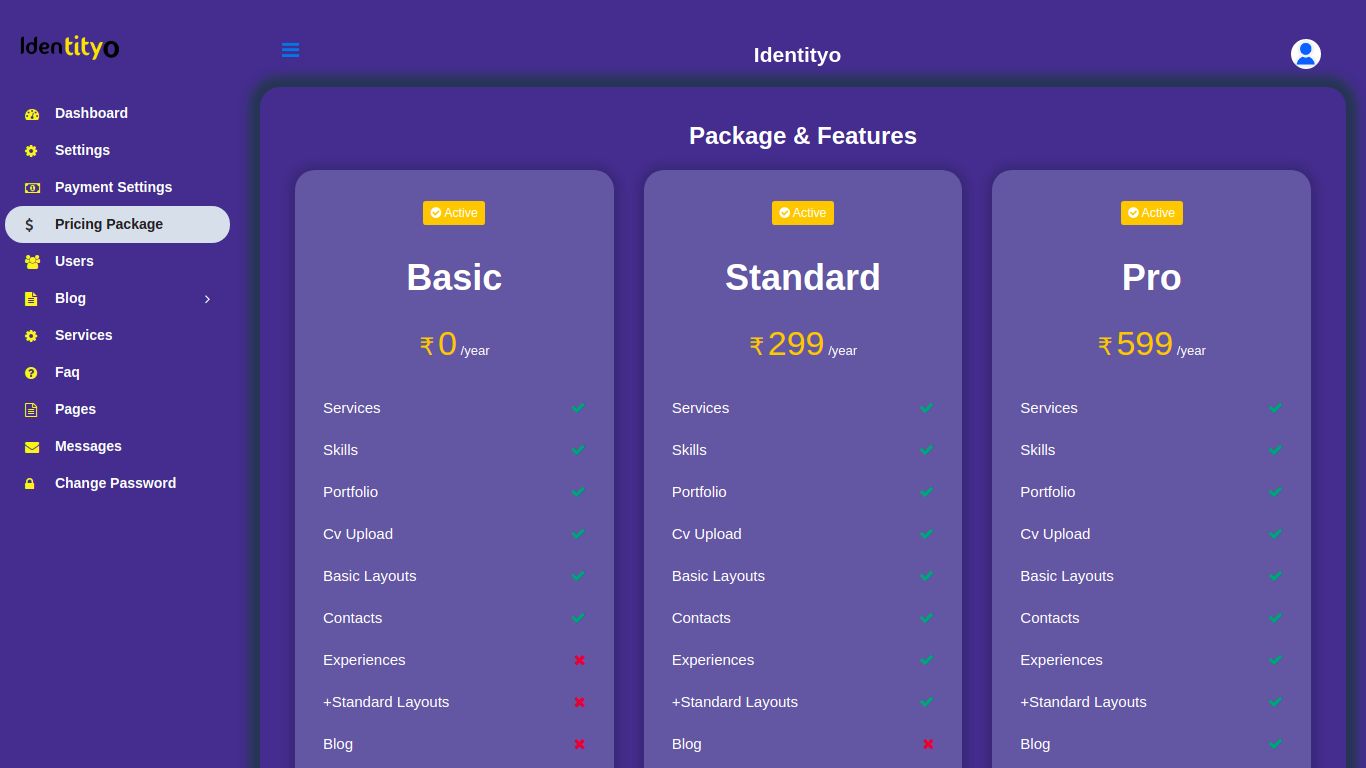The image size is (1366, 768).
Task: Click the Identityo logo
Action: tap(70, 47)
